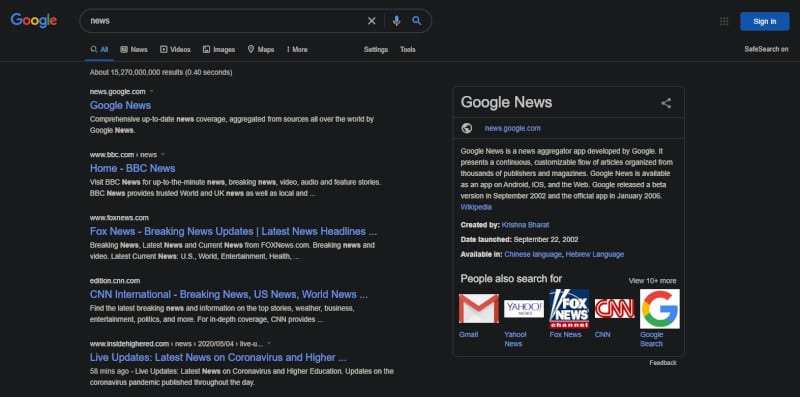Viewport: 800px width, 397px height.
Task: Open the Fox News Channel logo thumbnail
Action: click(569, 309)
